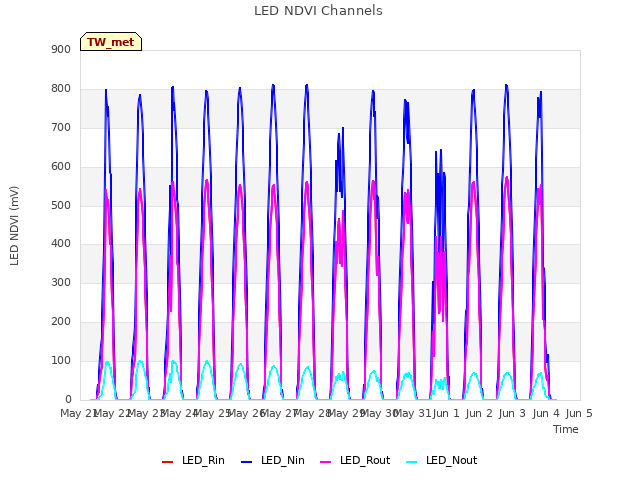
Task: Click the 800 y-axis tick value
Action: [x=61, y=89]
